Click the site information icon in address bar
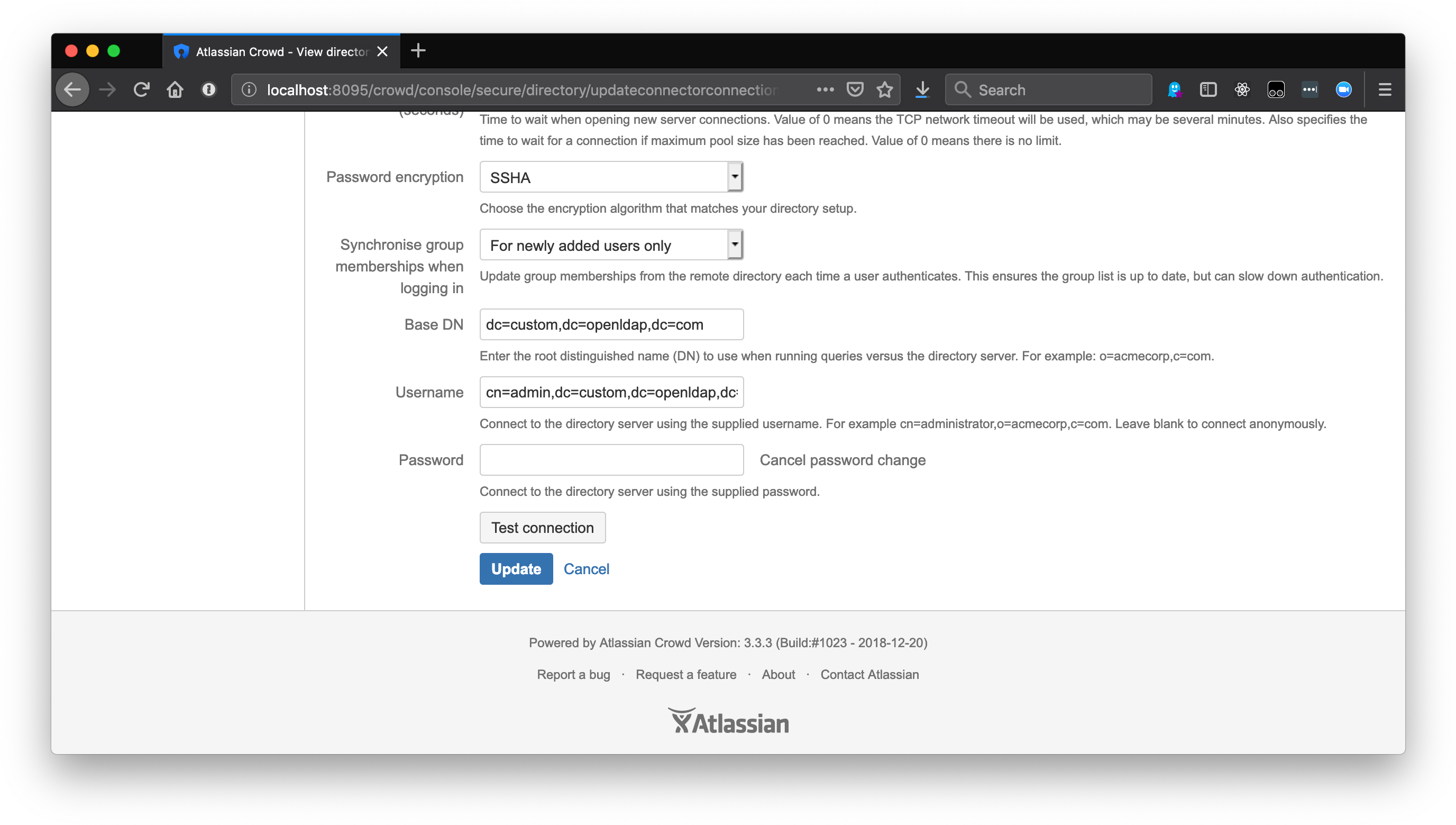This screenshot has height=825, width=1456. pos(249,89)
